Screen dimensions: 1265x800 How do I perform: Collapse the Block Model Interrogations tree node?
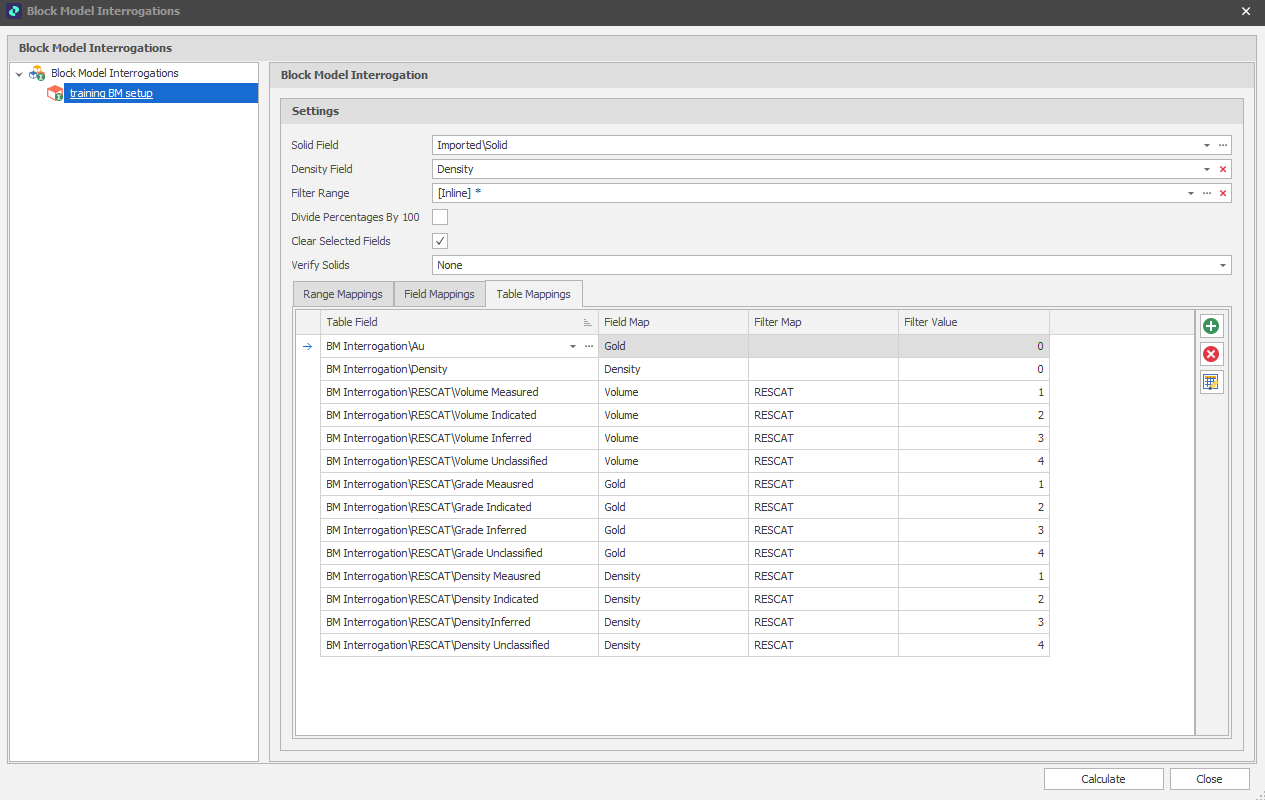pos(19,74)
